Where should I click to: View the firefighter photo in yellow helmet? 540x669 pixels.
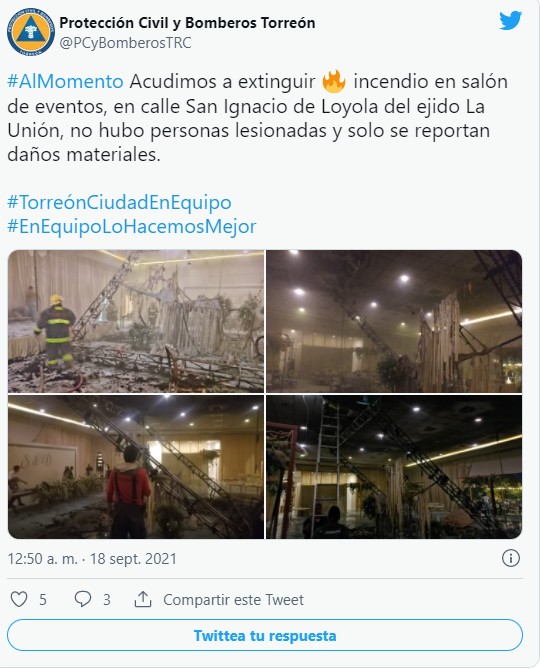[x=136, y=321]
